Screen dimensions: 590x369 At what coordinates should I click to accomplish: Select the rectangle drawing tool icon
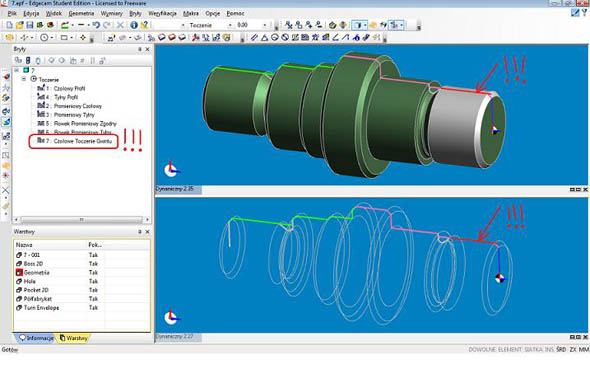click(64, 38)
